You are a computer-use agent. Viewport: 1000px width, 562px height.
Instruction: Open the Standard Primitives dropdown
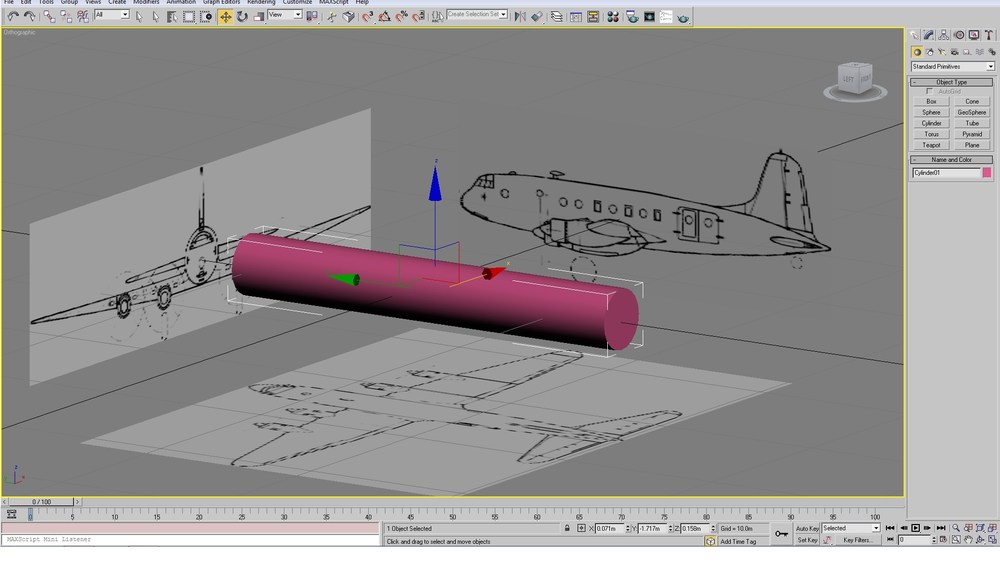[952, 66]
